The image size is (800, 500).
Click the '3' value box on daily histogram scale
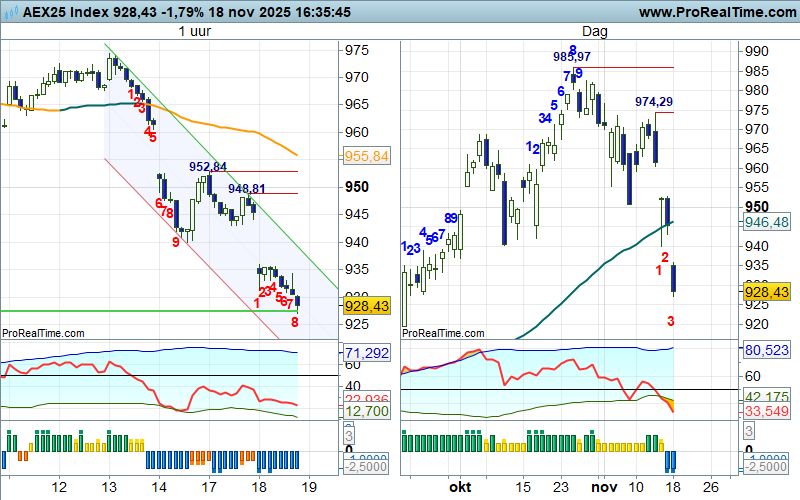pos(748,431)
